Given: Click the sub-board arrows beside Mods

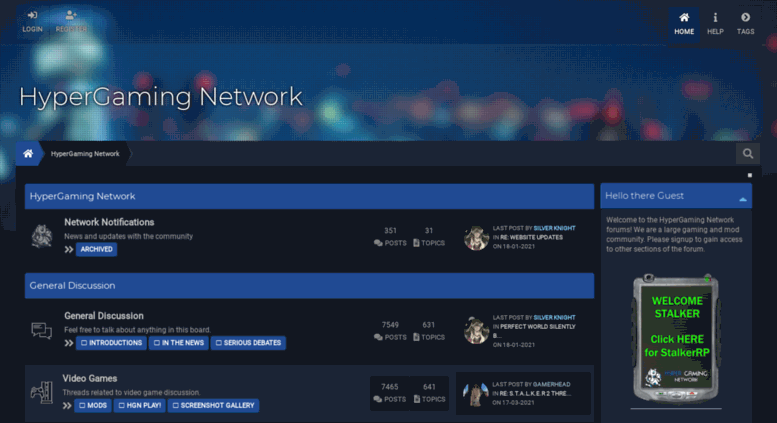Looking at the screenshot, I should click(67, 406).
